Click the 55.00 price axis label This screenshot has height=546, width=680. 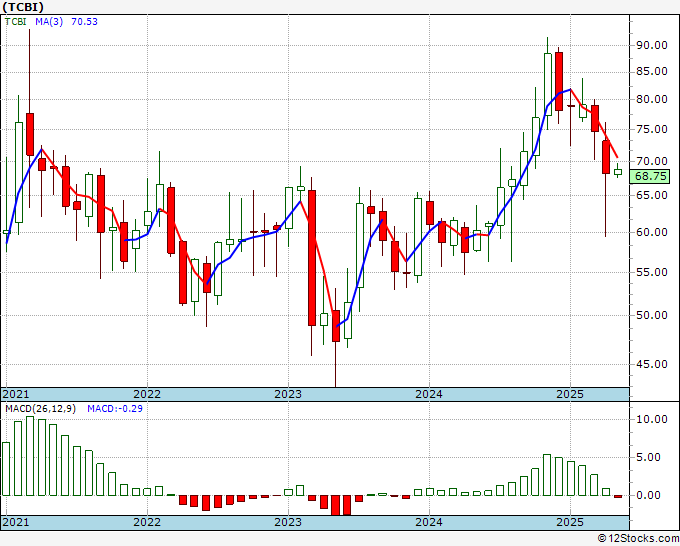pyautogui.click(x=651, y=272)
